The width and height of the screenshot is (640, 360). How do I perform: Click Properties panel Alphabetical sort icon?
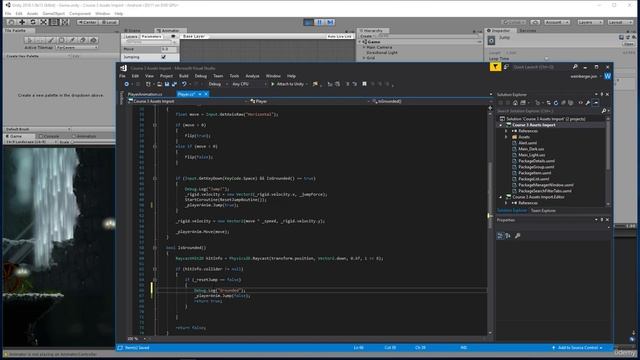pos(508,236)
